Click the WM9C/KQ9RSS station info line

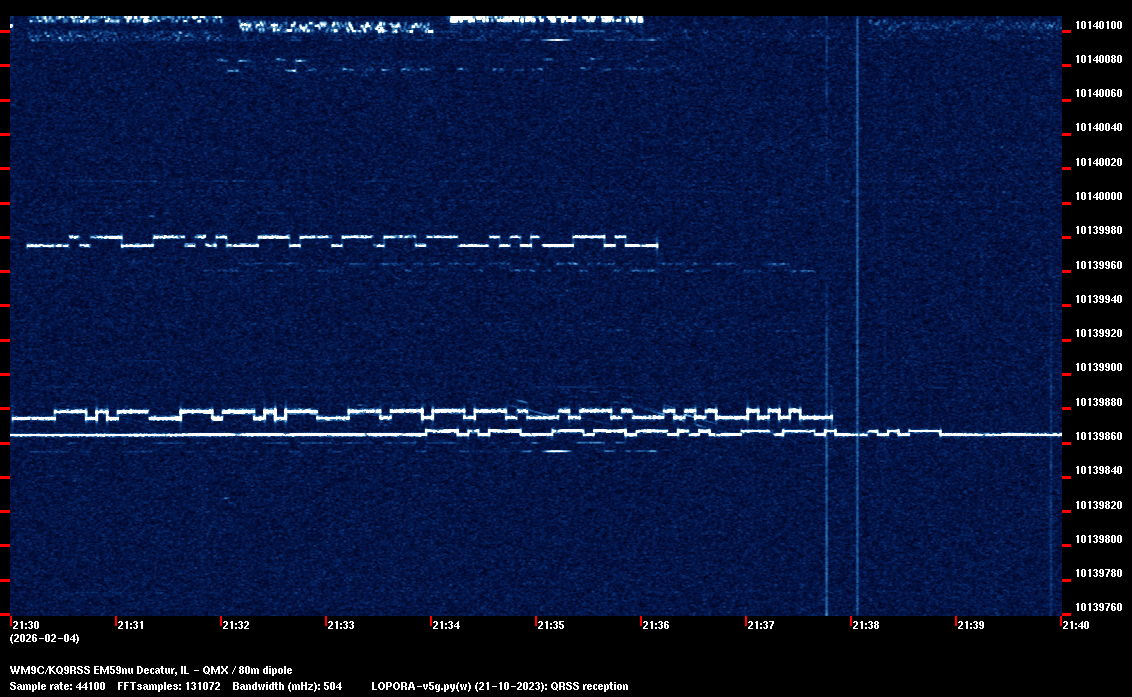[151, 670]
